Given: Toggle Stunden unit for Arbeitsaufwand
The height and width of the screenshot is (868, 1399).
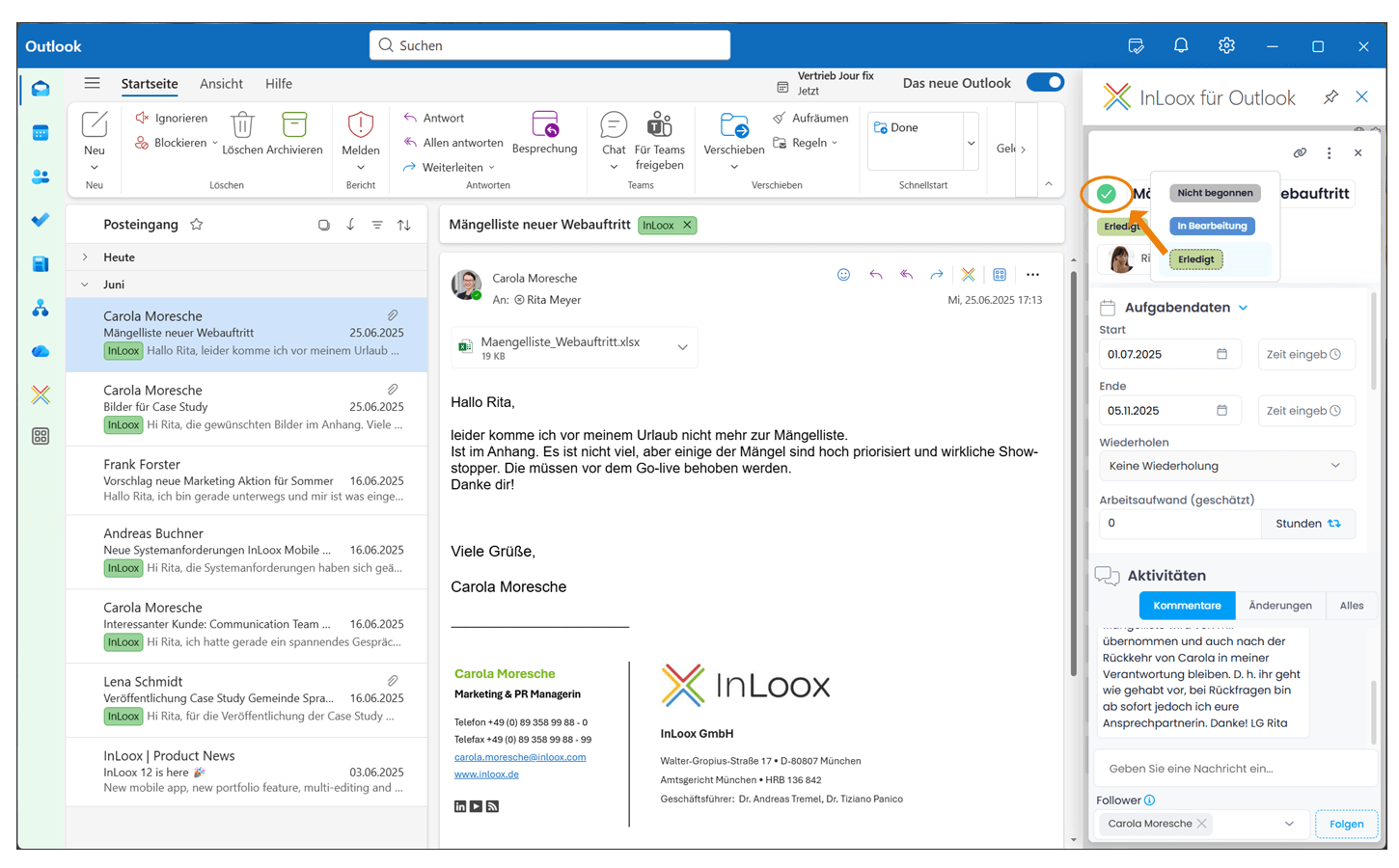Looking at the screenshot, I should [1307, 524].
